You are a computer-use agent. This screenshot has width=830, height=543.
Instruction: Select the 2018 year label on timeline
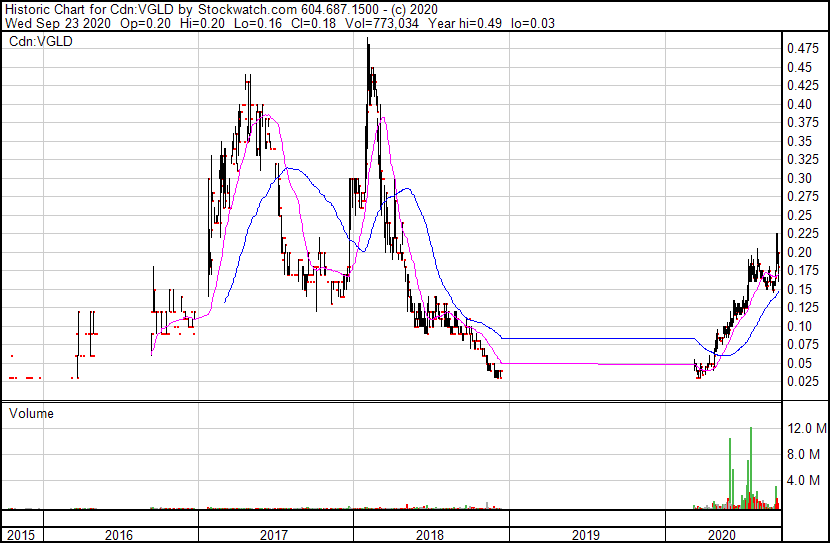coord(431,535)
